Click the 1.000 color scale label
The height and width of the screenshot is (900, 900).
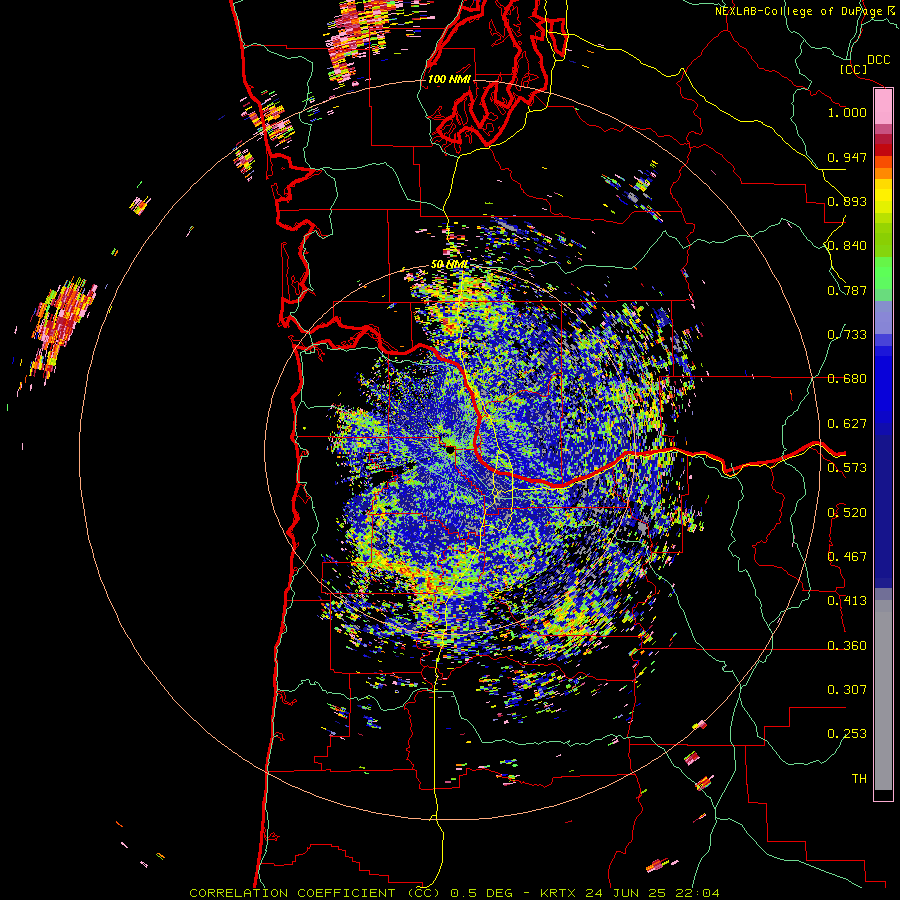[x=847, y=112]
